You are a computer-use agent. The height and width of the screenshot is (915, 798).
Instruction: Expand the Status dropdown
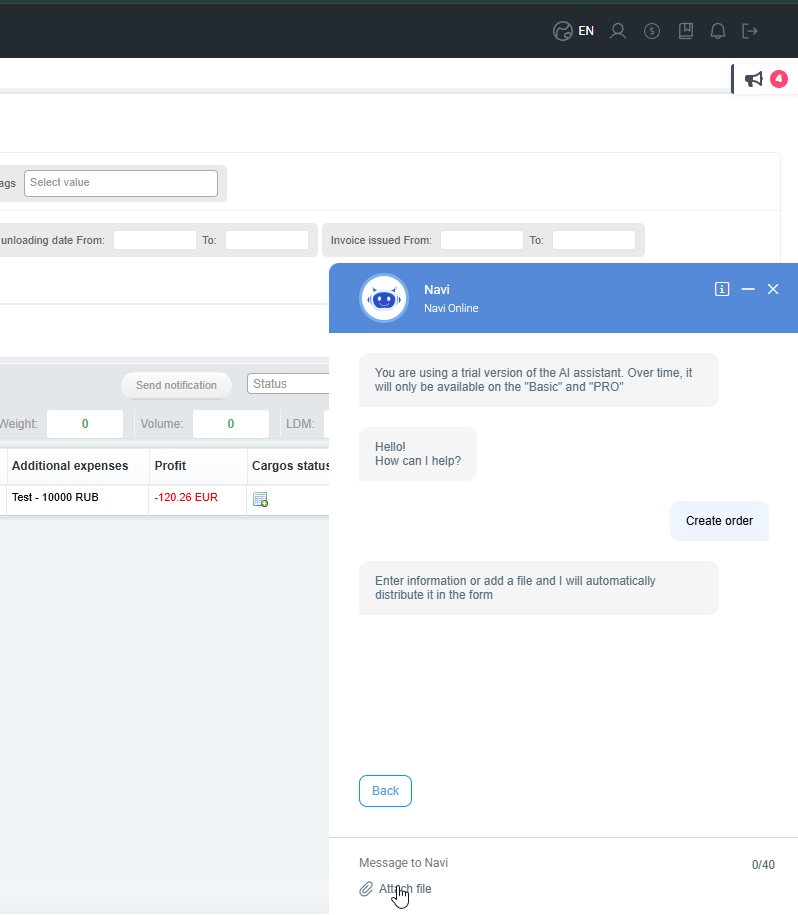(288, 384)
